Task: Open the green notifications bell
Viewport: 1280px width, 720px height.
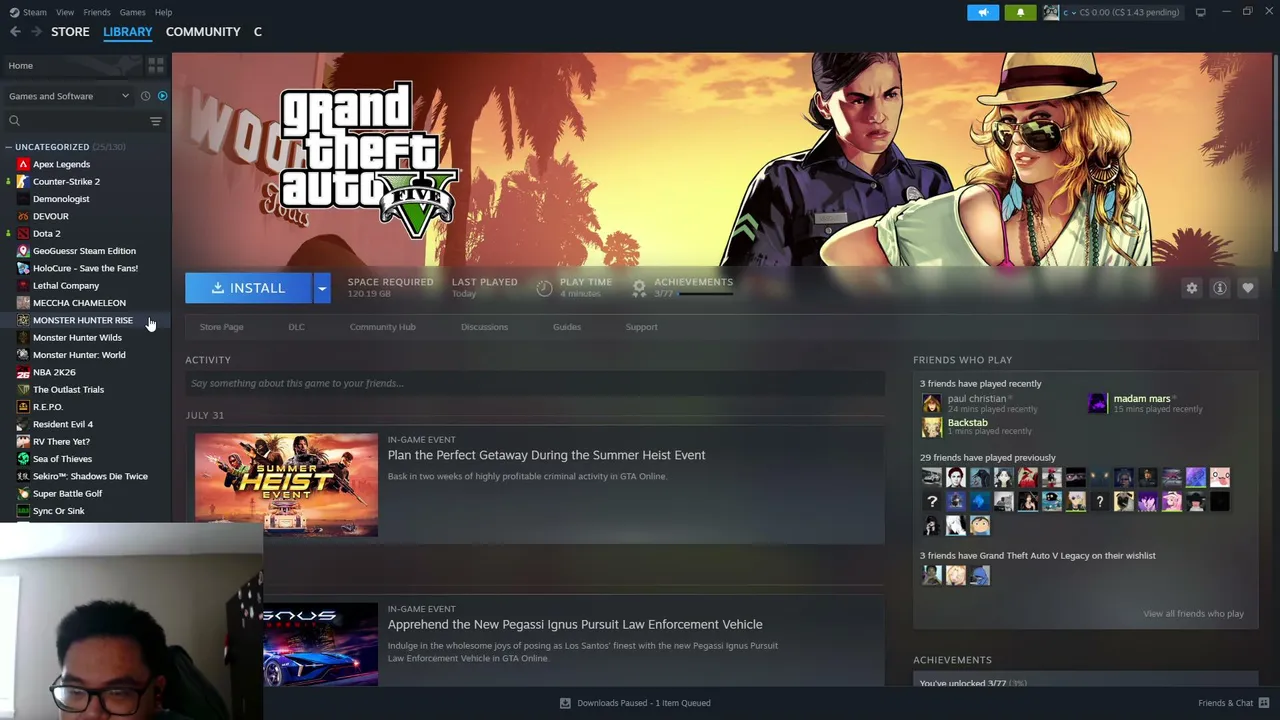Action: pyautogui.click(x=1020, y=12)
